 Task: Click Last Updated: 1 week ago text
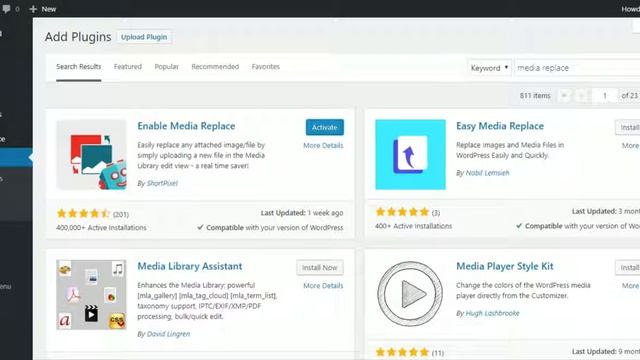tap(302, 213)
